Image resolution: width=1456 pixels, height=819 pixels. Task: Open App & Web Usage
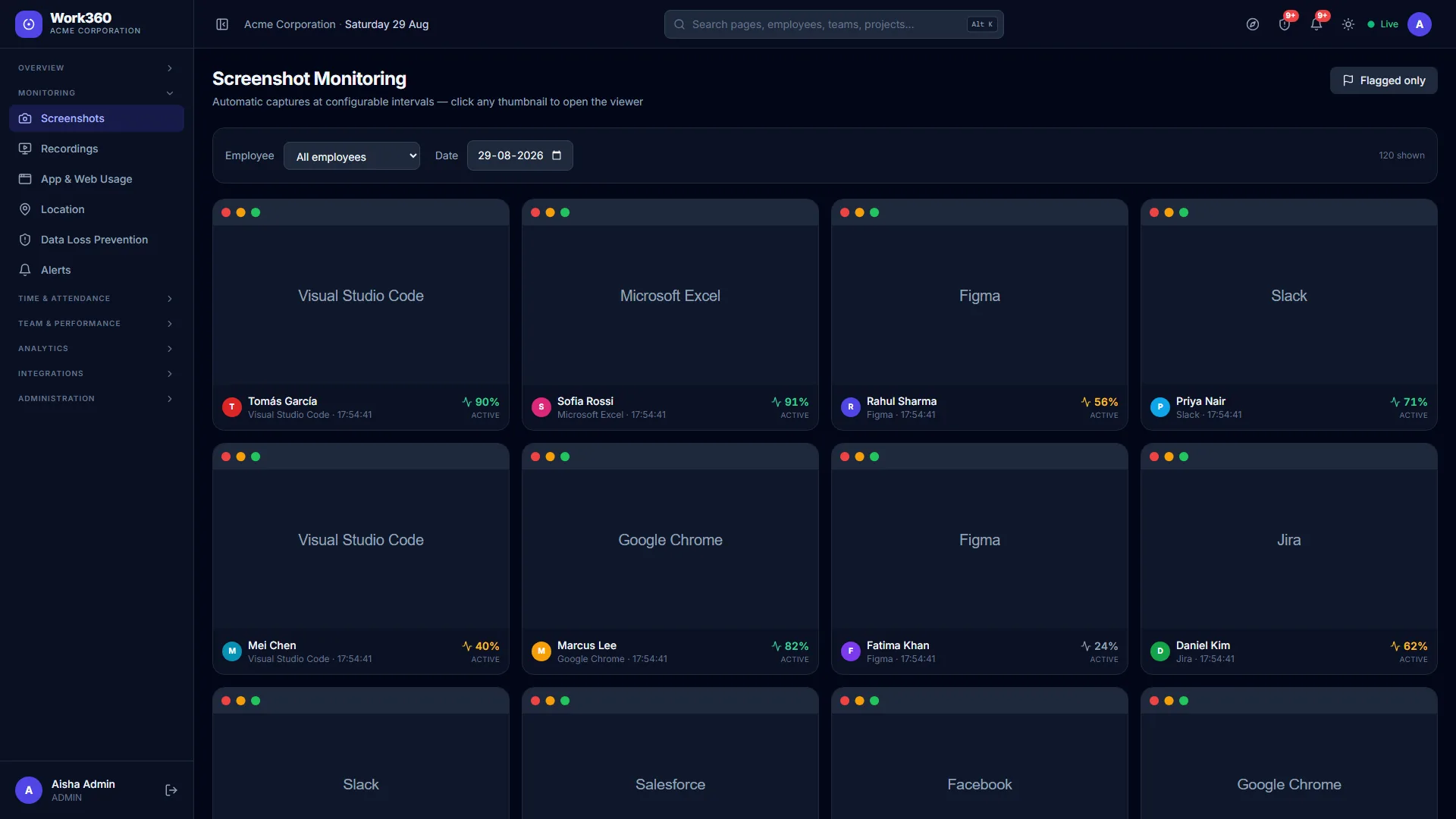click(96, 179)
